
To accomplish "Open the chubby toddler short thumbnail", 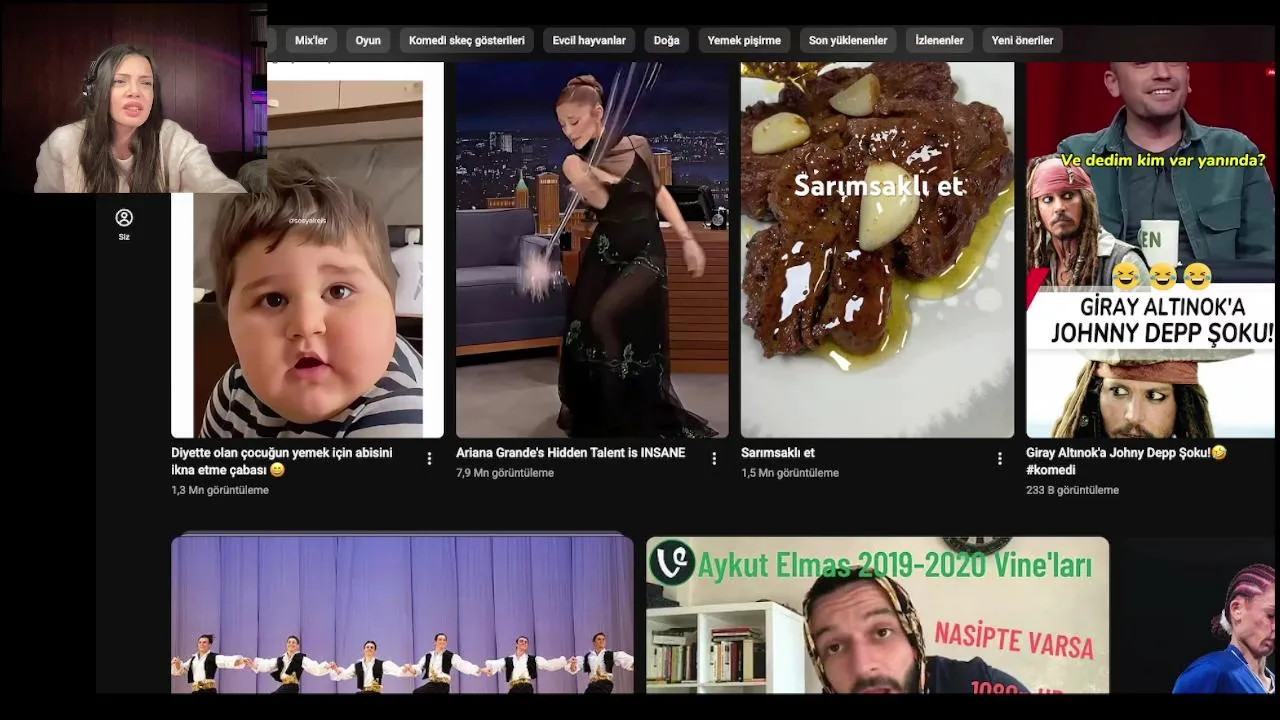I will (307, 250).
